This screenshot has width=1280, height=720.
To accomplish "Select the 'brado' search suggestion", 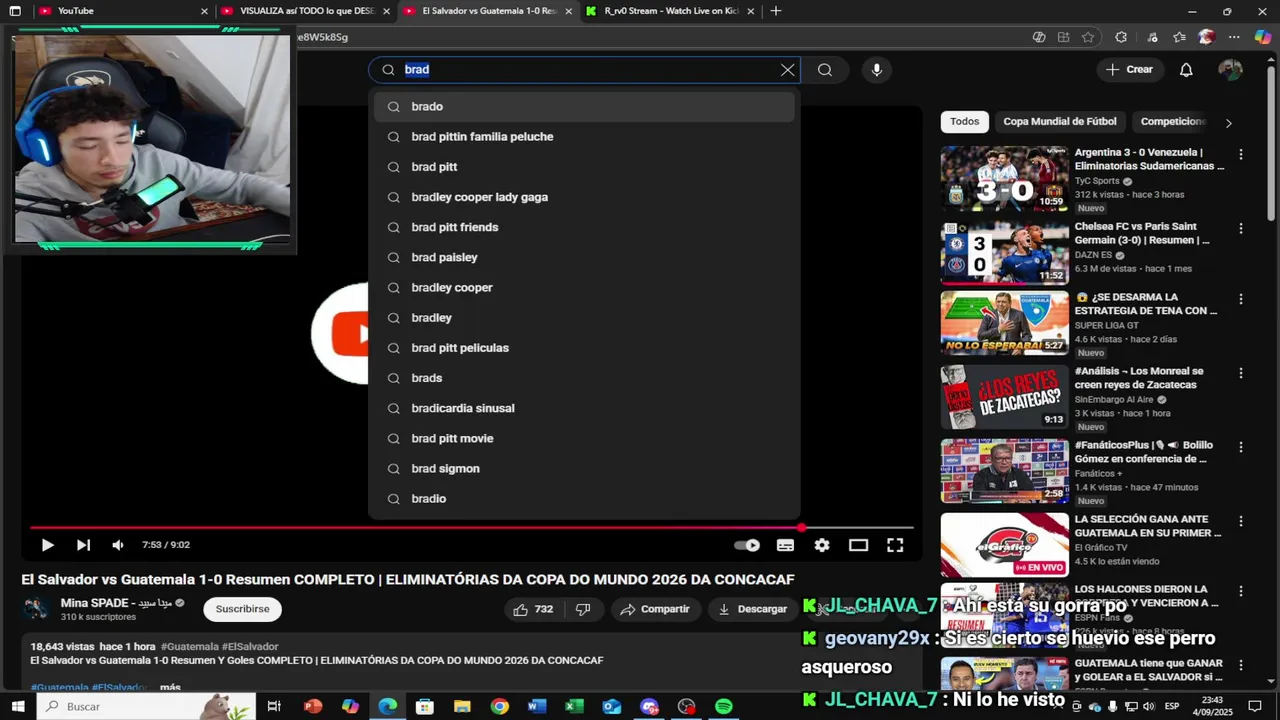I will click(x=584, y=107).
